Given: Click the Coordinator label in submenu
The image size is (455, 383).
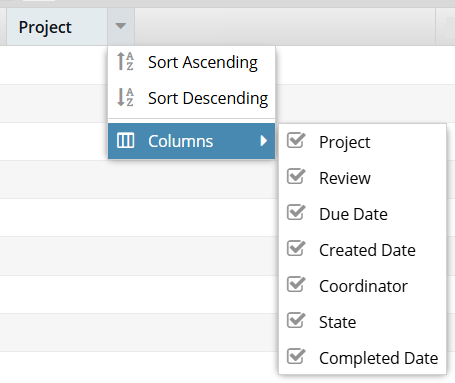Looking at the screenshot, I should (363, 286).
